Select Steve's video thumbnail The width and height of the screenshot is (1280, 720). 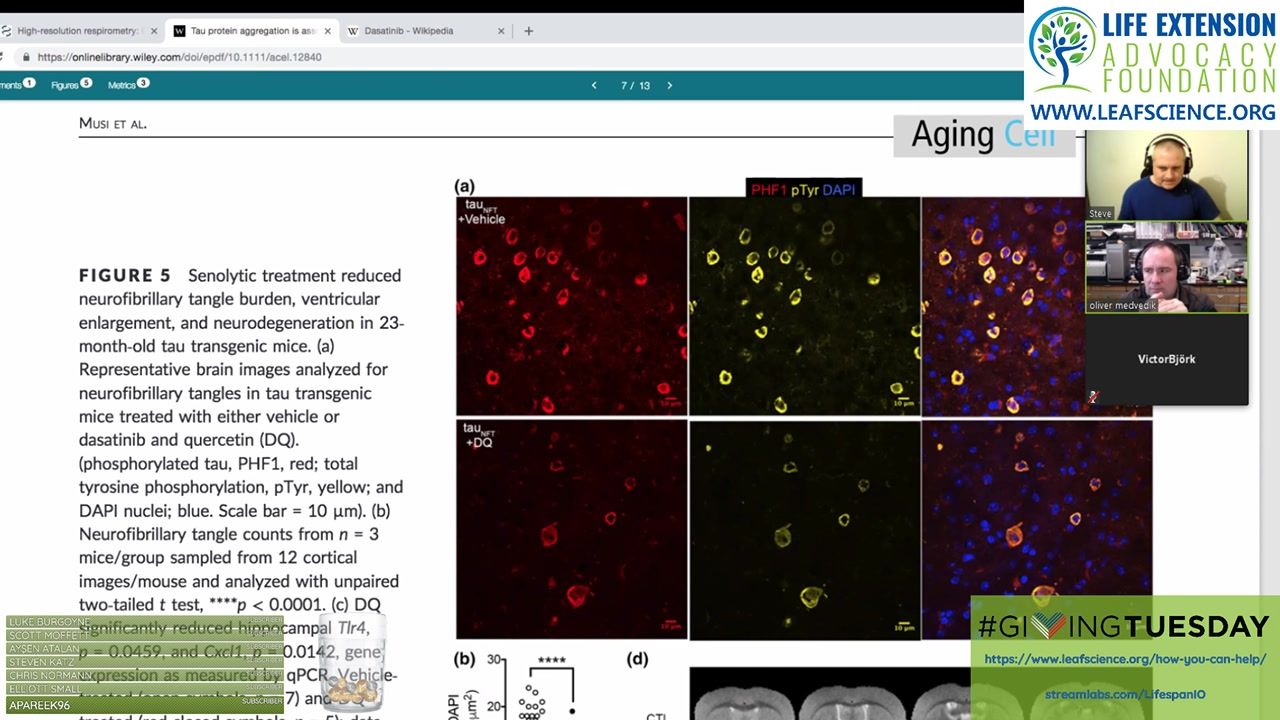point(1166,175)
